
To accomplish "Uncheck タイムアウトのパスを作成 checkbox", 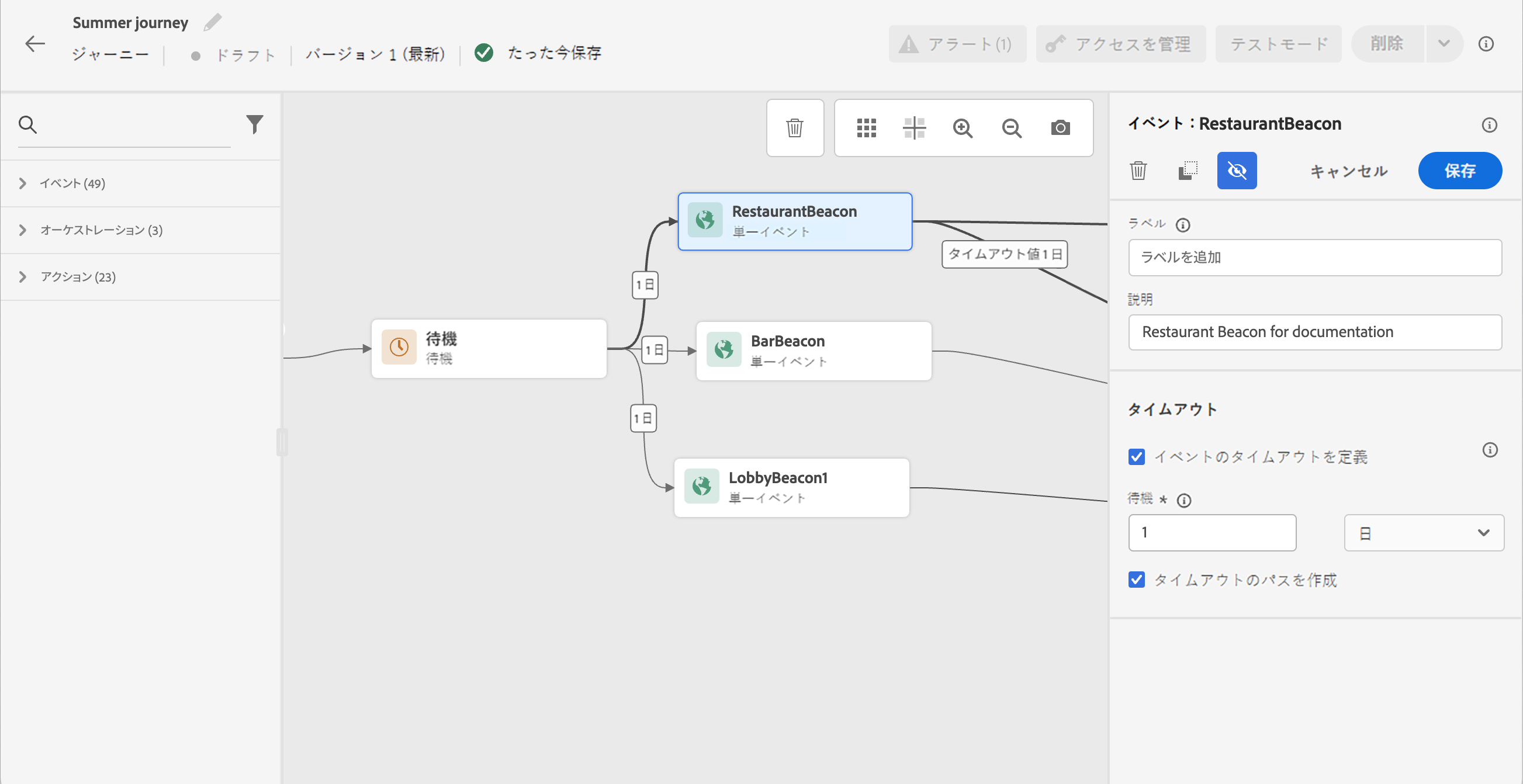I will point(1136,580).
